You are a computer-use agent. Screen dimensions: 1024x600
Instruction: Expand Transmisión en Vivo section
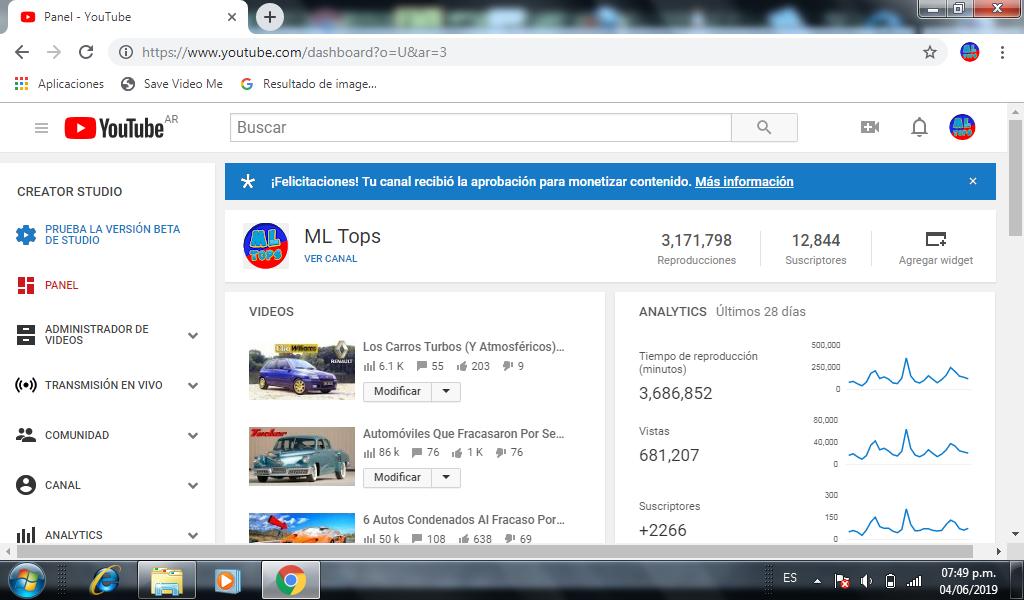(193, 385)
